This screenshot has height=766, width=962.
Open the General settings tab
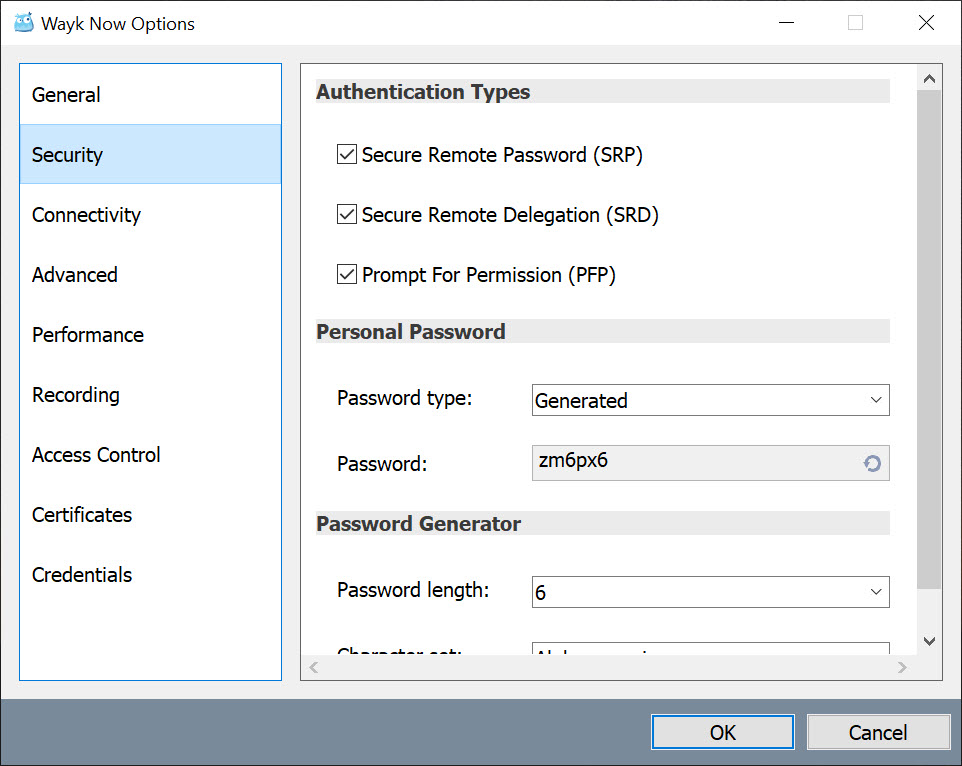[150, 94]
